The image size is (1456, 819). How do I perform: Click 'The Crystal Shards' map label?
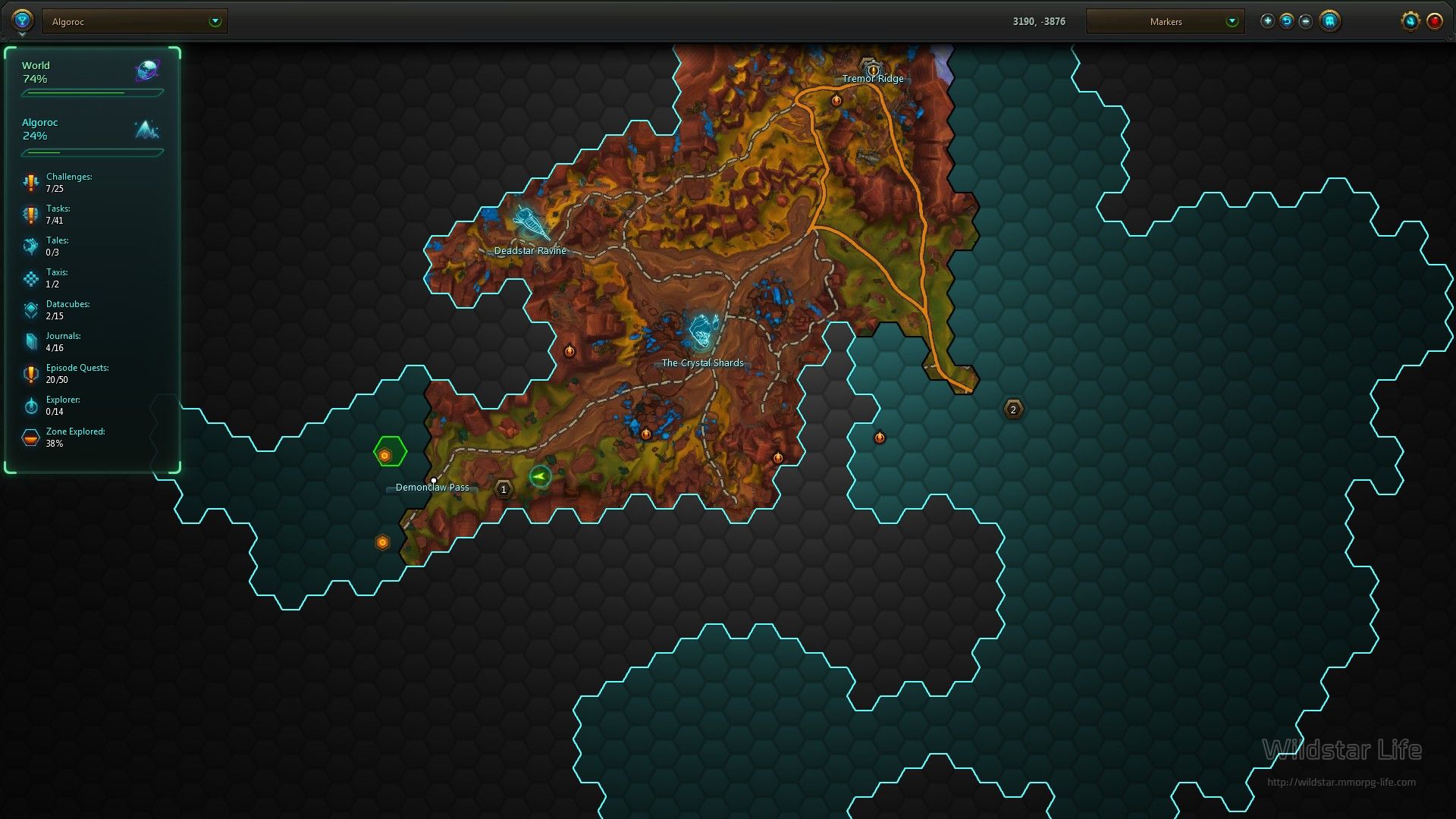(702, 363)
